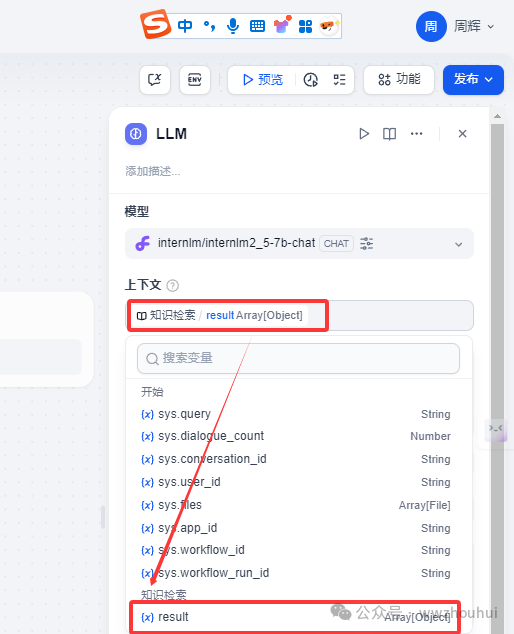Open model parameter settings sliders icon

point(366,243)
